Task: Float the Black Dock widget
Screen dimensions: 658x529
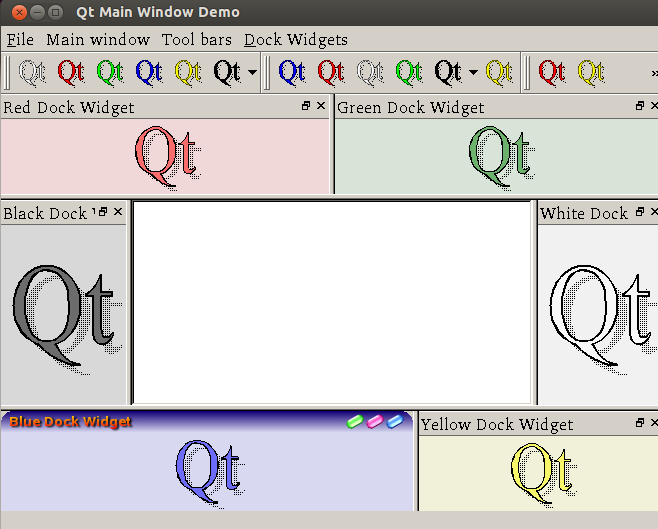Action: pyautogui.click(x=103, y=212)
